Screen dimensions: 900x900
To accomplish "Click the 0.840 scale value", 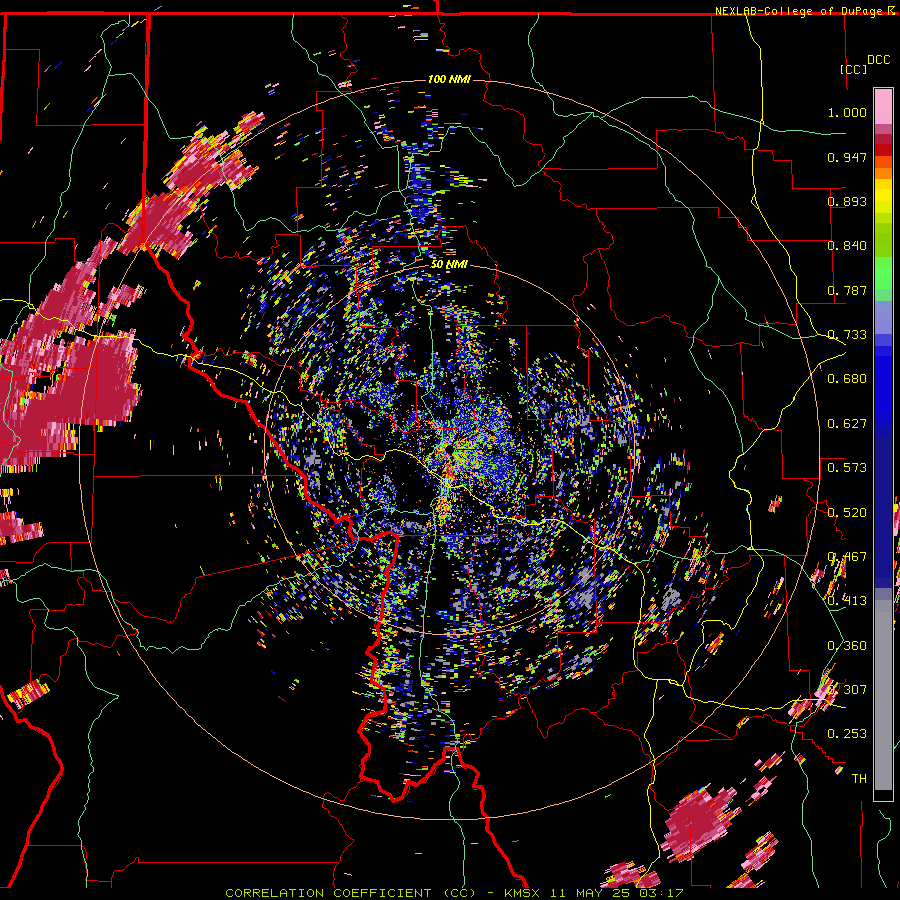I will pyautogui.click(x=847, y=246).
